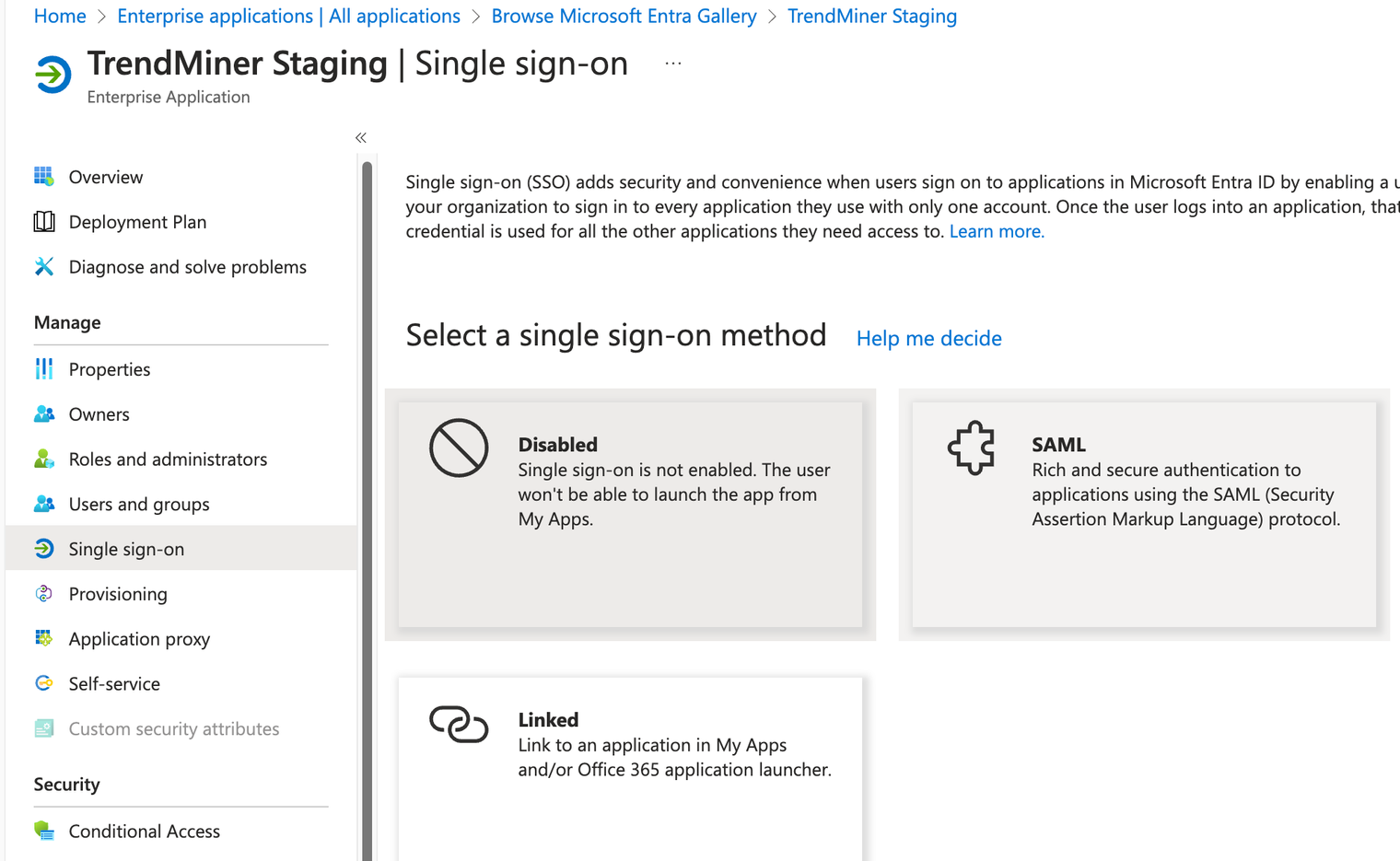The image size is (1400, 861).
Task: Click the Overview grid icon
Action: (x=43, y=177)
